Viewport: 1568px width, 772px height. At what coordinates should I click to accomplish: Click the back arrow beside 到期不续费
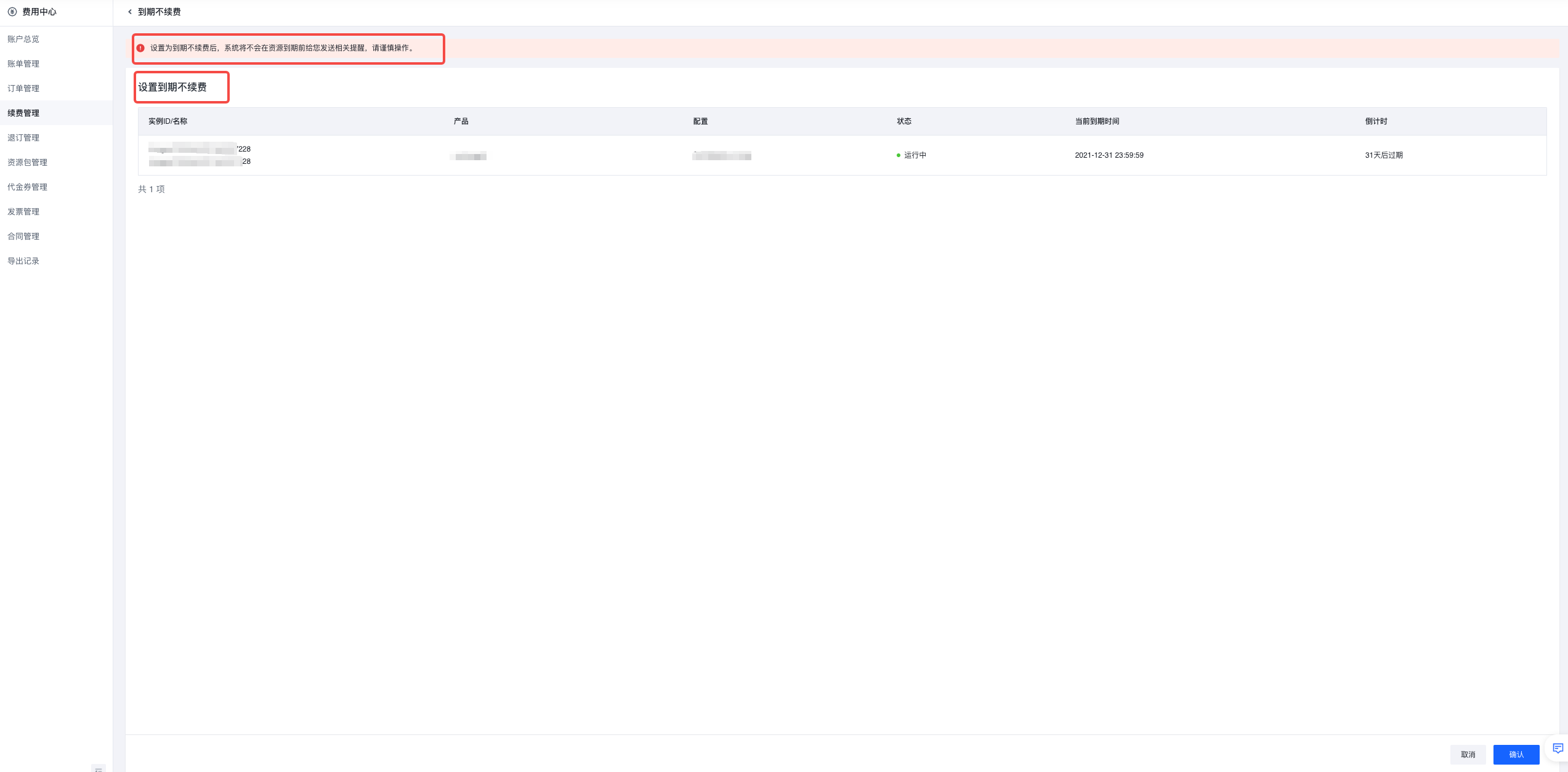click(x=130, y=12)
